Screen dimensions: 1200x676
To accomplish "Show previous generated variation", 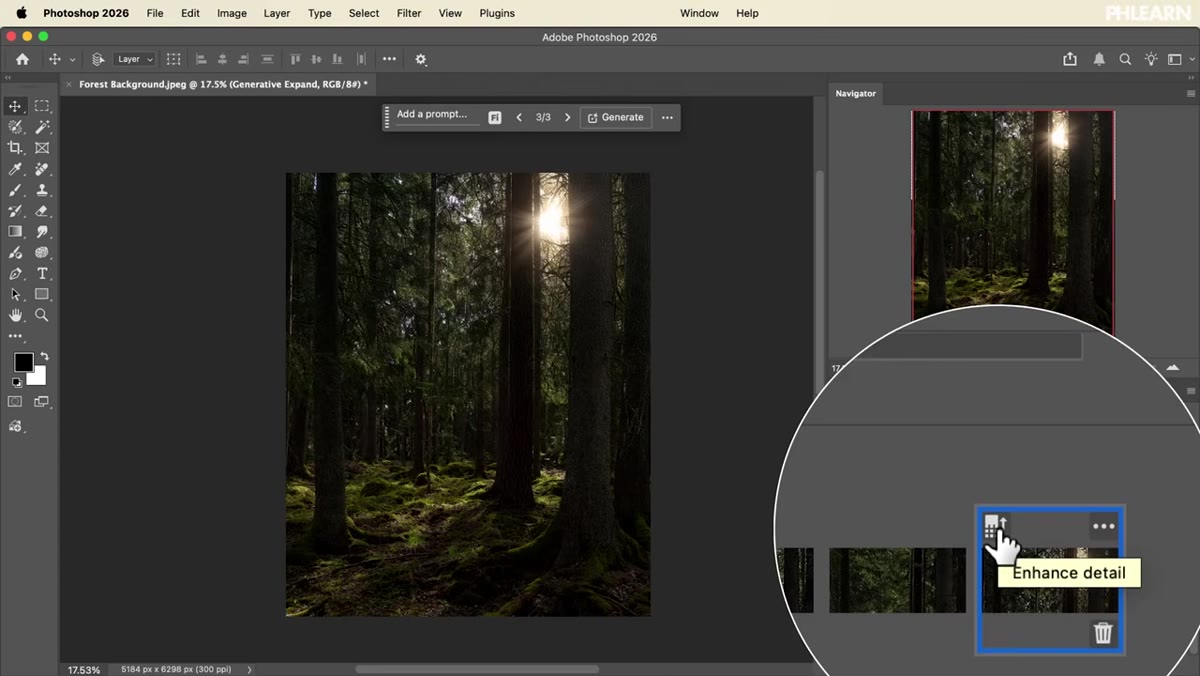I will click(x=519, y=117).
